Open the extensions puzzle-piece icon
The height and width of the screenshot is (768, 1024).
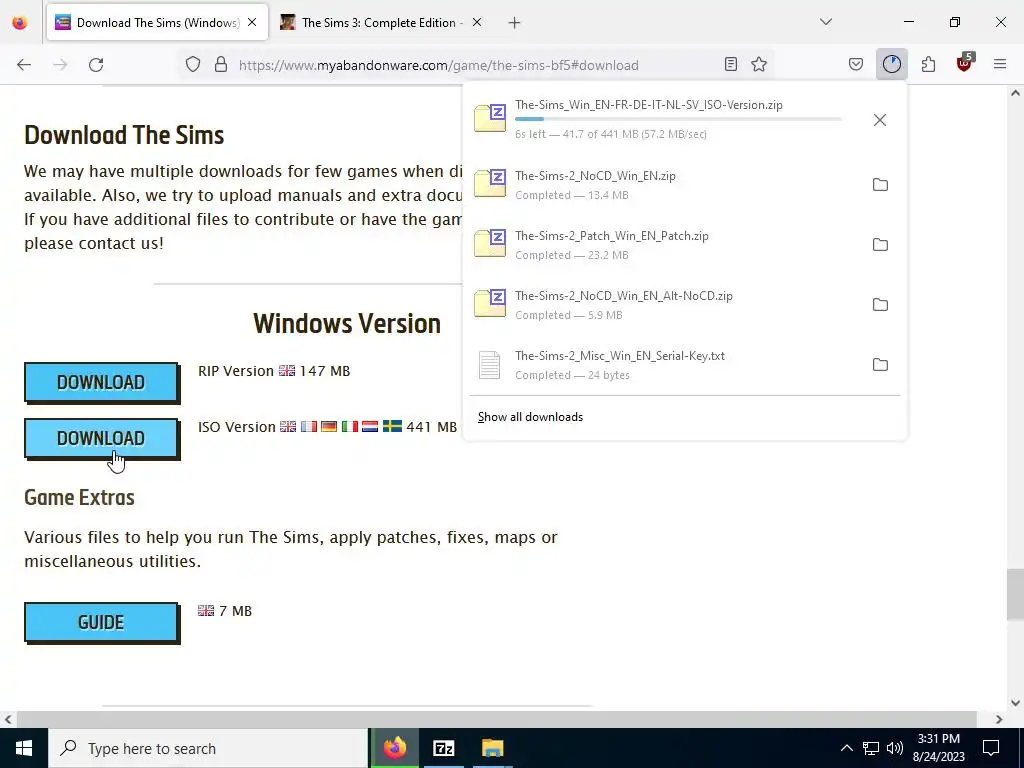pyautogui.click(x=928, y=64)
